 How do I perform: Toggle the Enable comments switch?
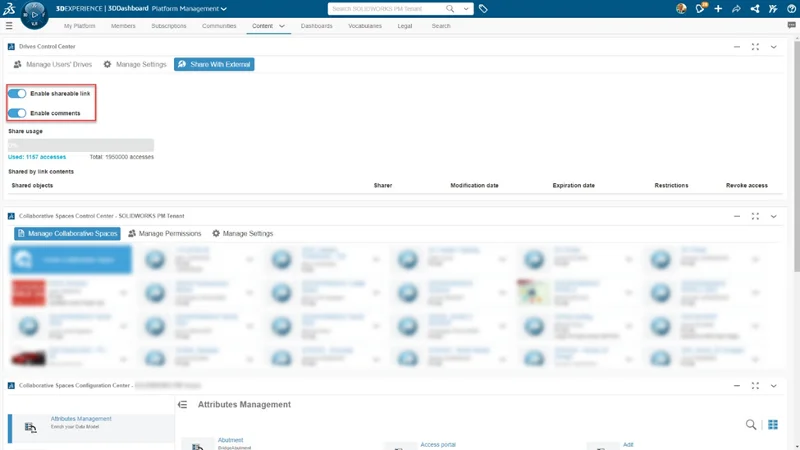(x=17, y=113)
